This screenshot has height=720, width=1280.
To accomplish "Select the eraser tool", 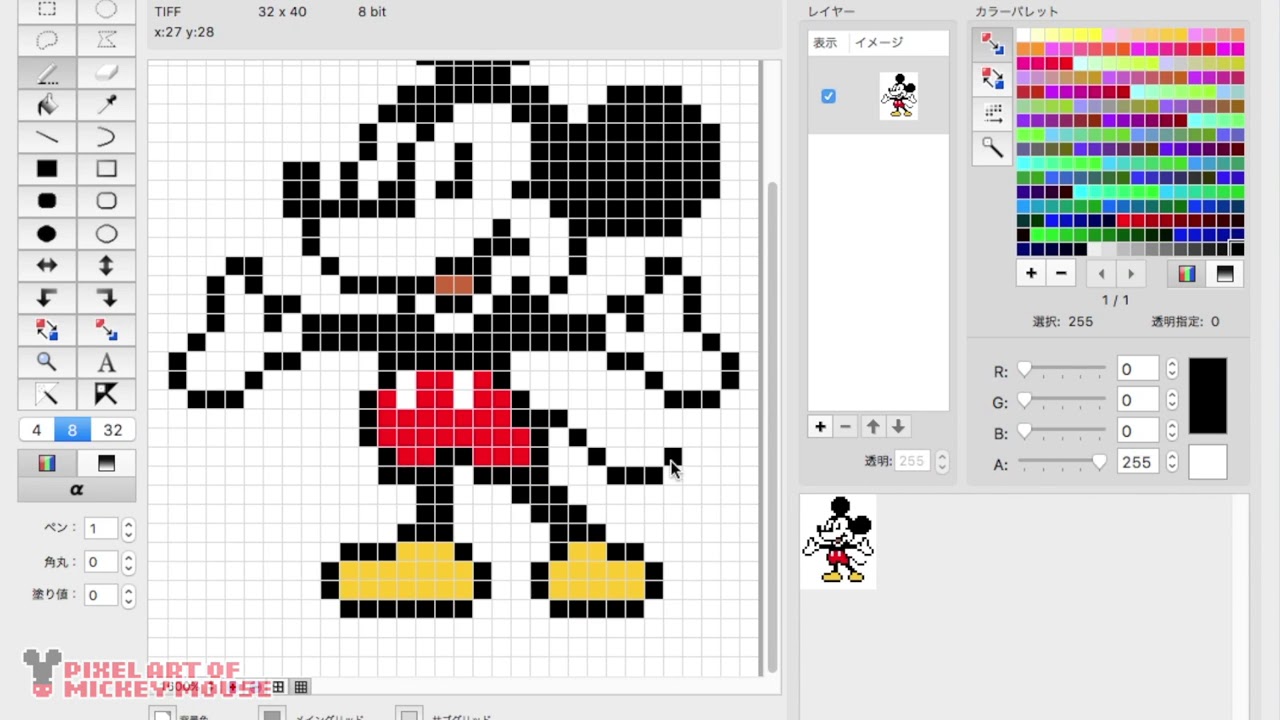I will tap(106, 72).
